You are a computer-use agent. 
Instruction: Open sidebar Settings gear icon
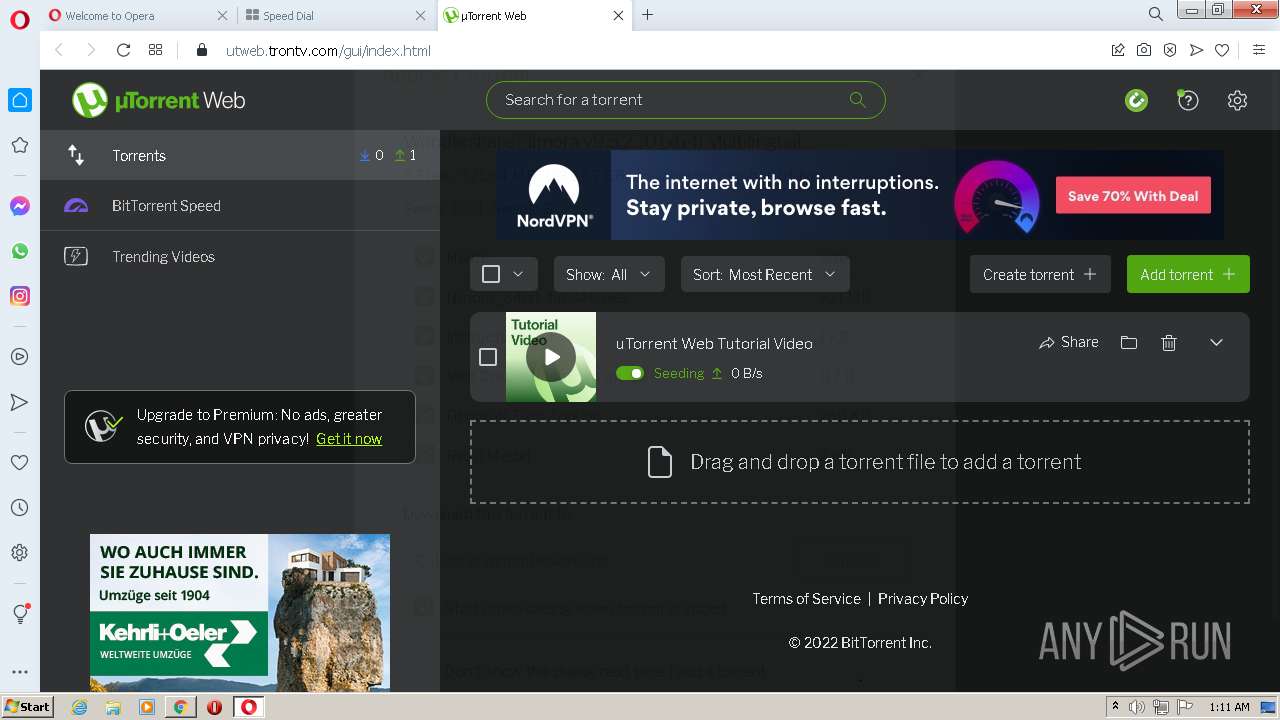point(19,552)
